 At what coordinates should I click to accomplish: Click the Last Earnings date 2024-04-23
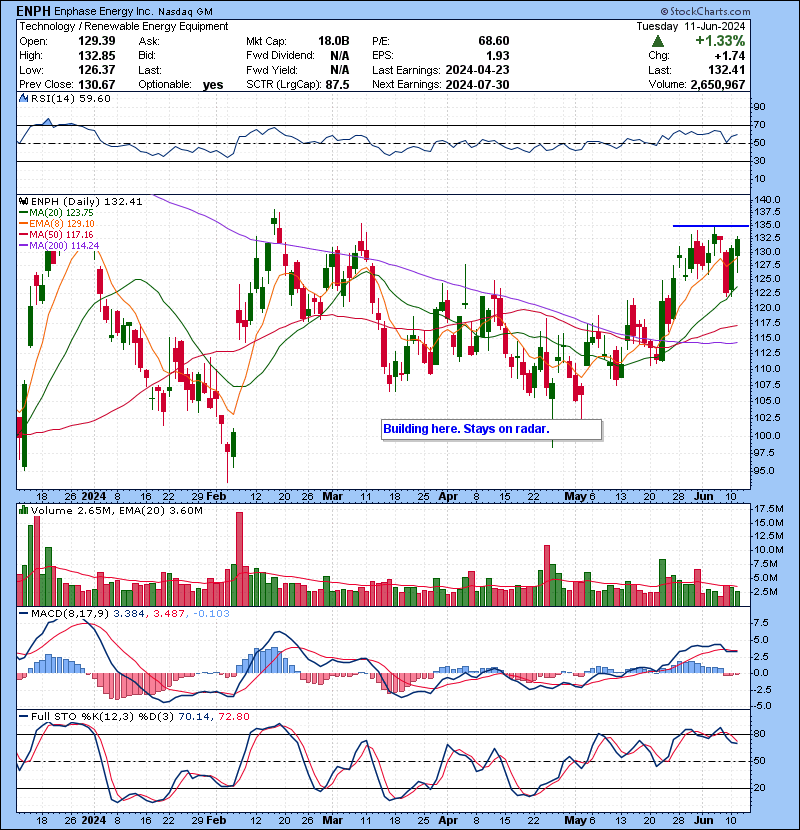pyautogui.click(x=478, y=70)
